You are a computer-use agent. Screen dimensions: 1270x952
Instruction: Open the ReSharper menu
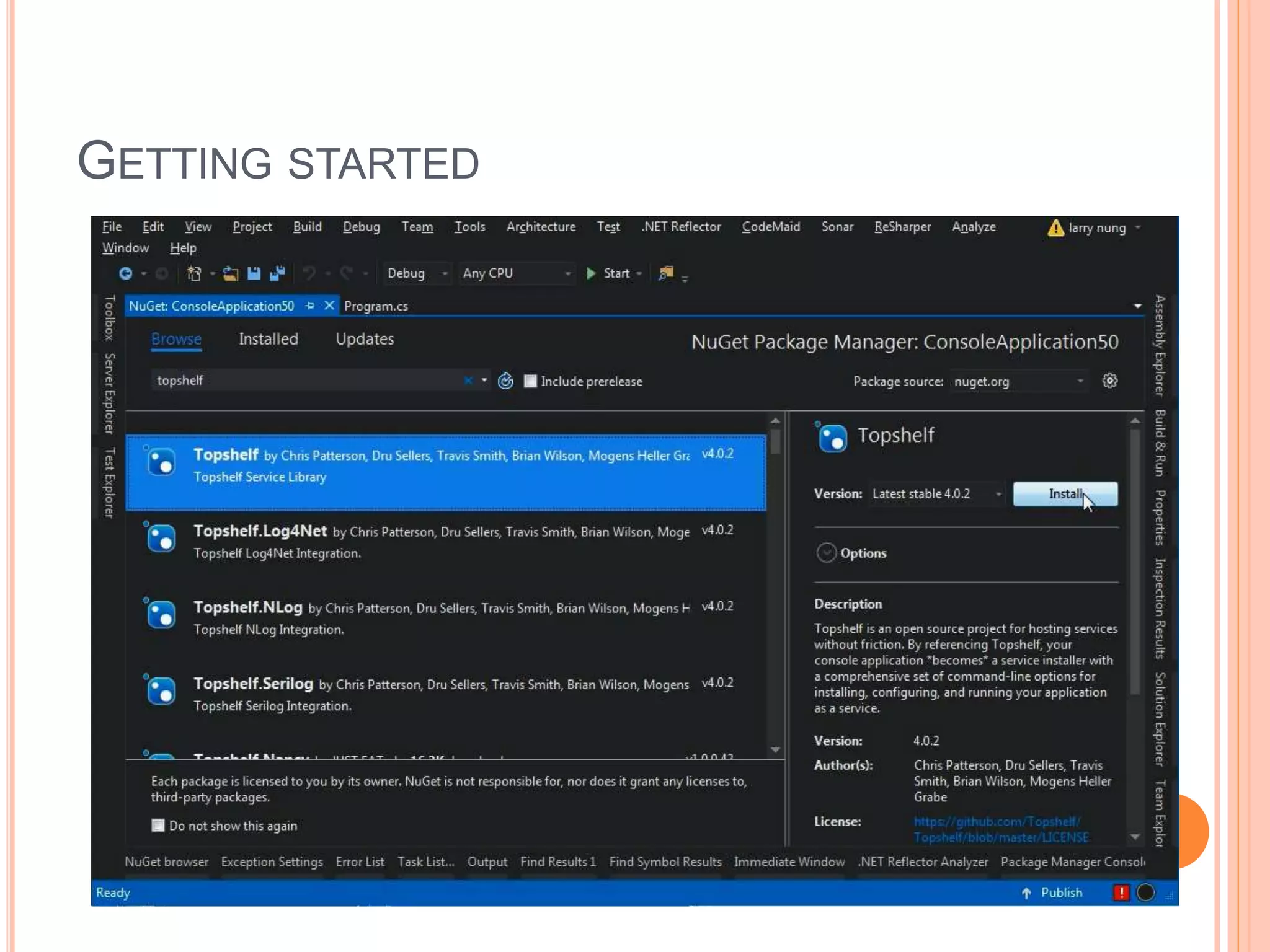[x=902, y=227]
